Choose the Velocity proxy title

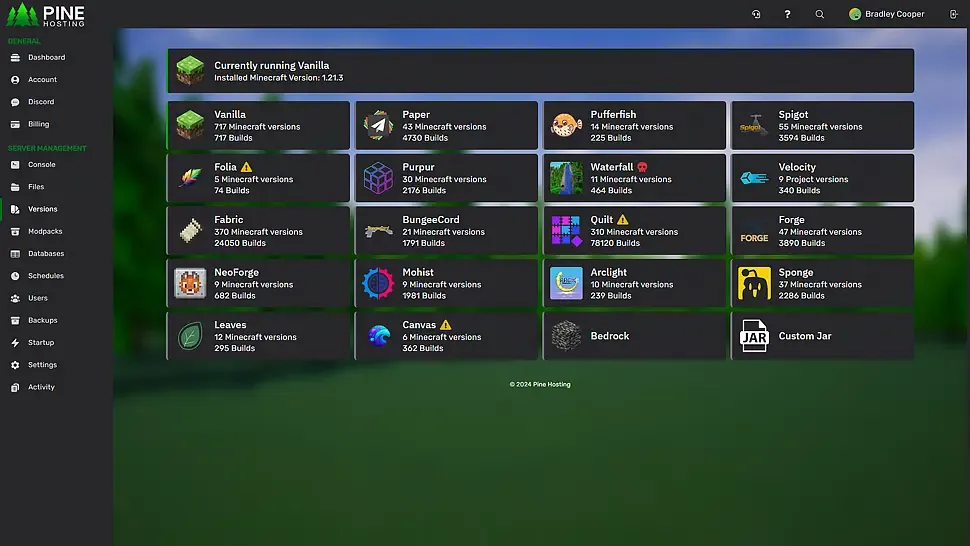[x=797, y=167]
